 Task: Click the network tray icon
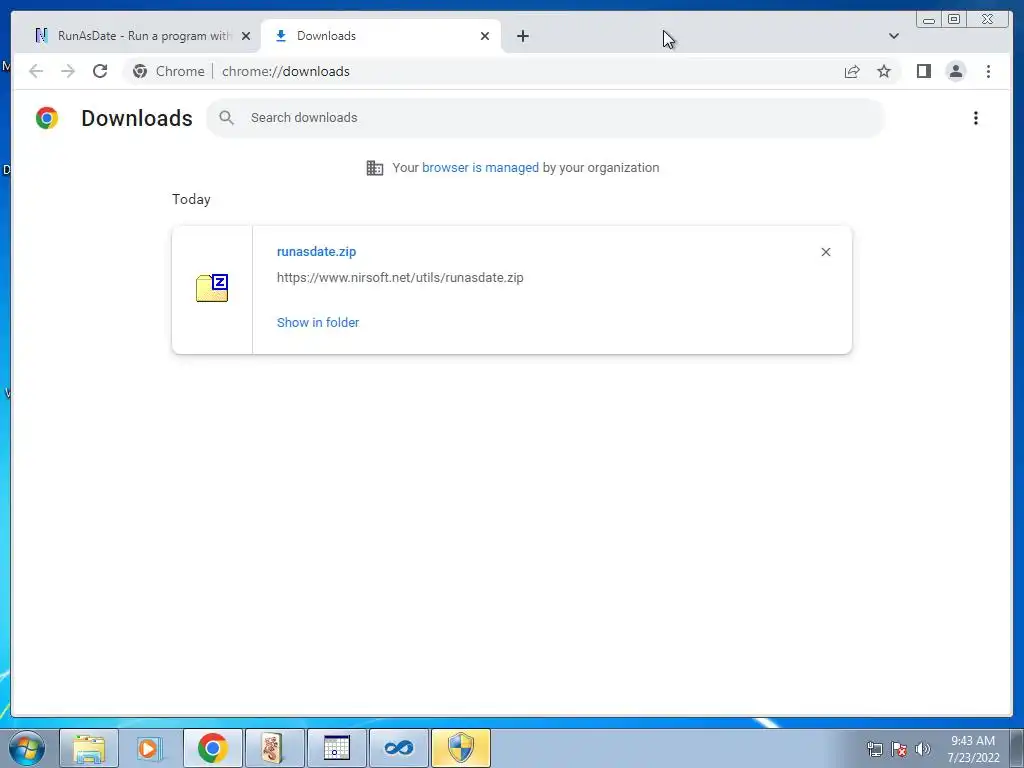click(x=874, y=749)
